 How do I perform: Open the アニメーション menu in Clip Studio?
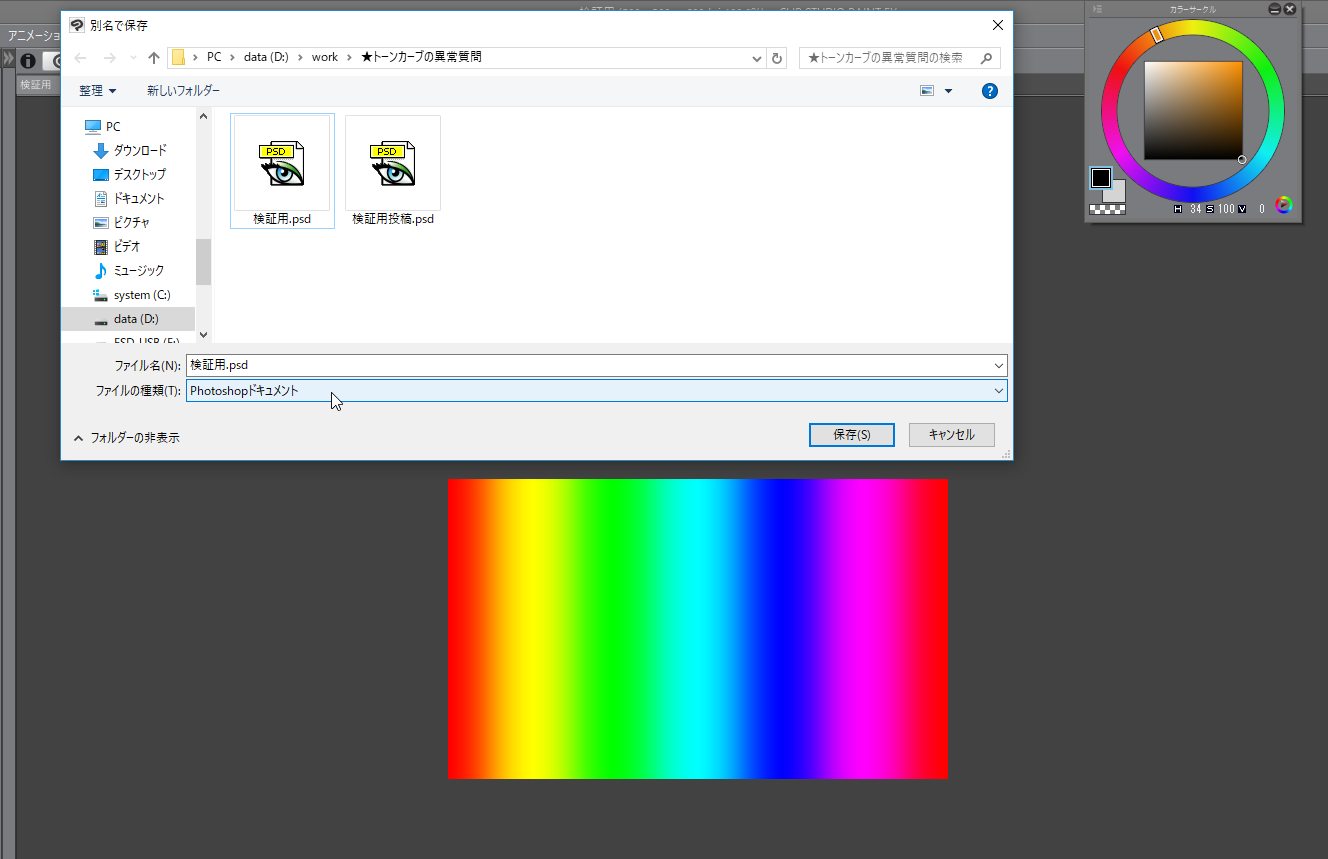[x=35, y=36]
